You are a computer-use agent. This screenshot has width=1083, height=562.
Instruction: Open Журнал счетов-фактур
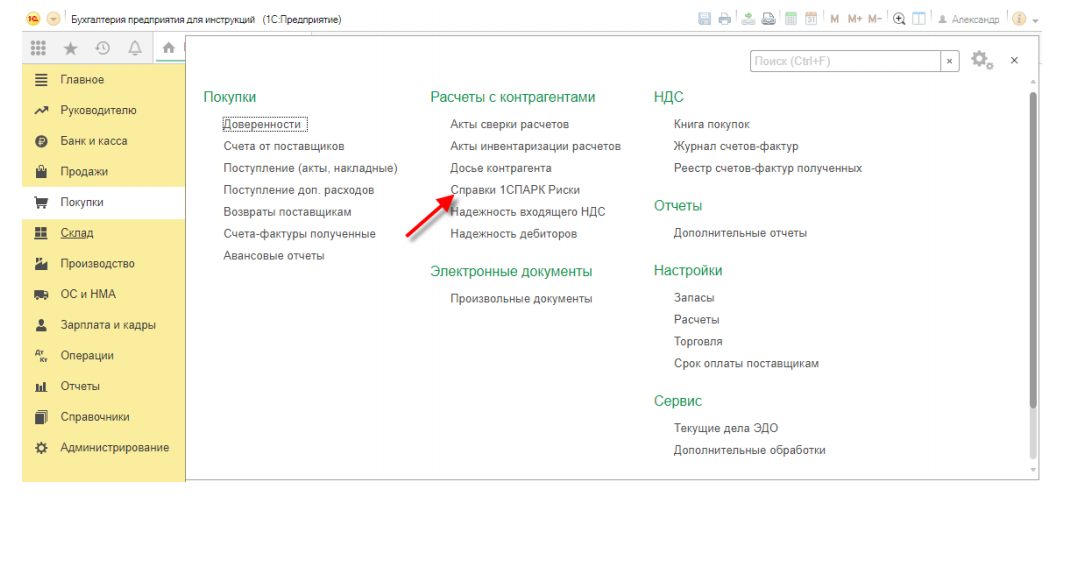tap(736, 146)
